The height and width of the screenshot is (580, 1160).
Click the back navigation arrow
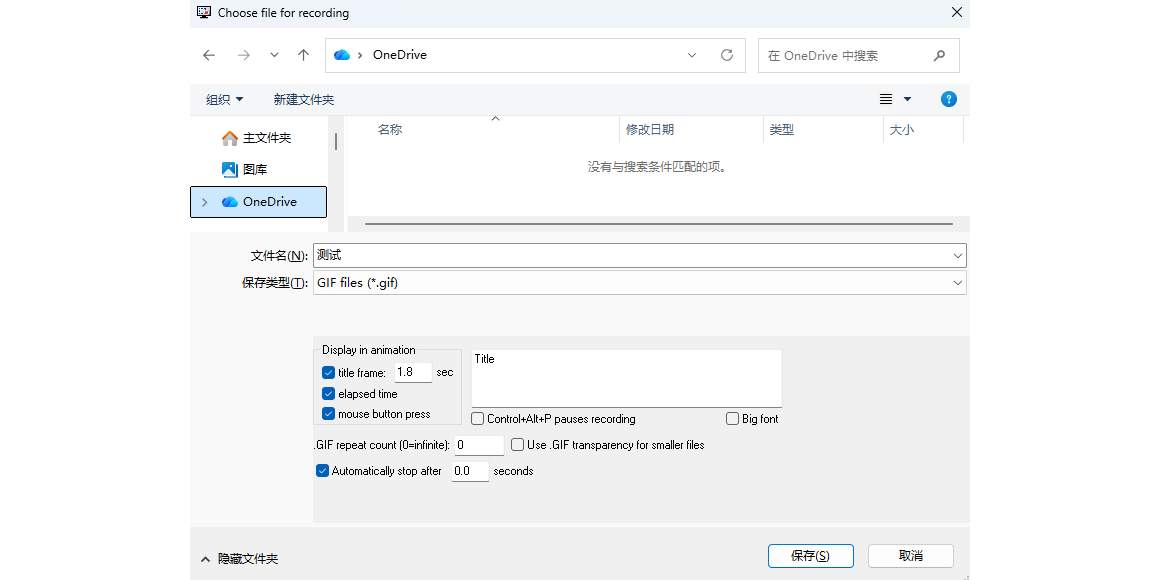point(209,55)
